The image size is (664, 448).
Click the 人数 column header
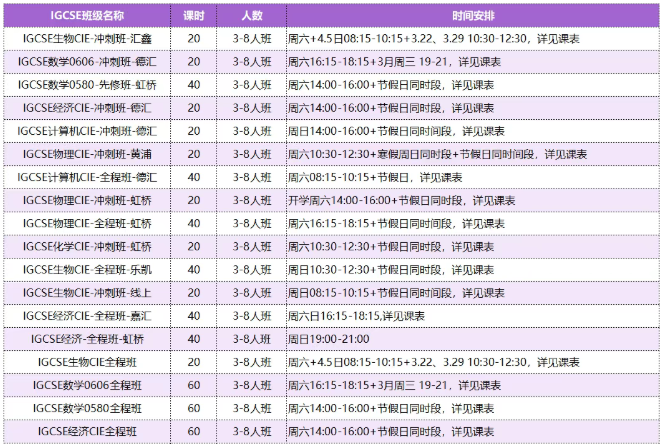pyautogui.click(x=252, y=16)
